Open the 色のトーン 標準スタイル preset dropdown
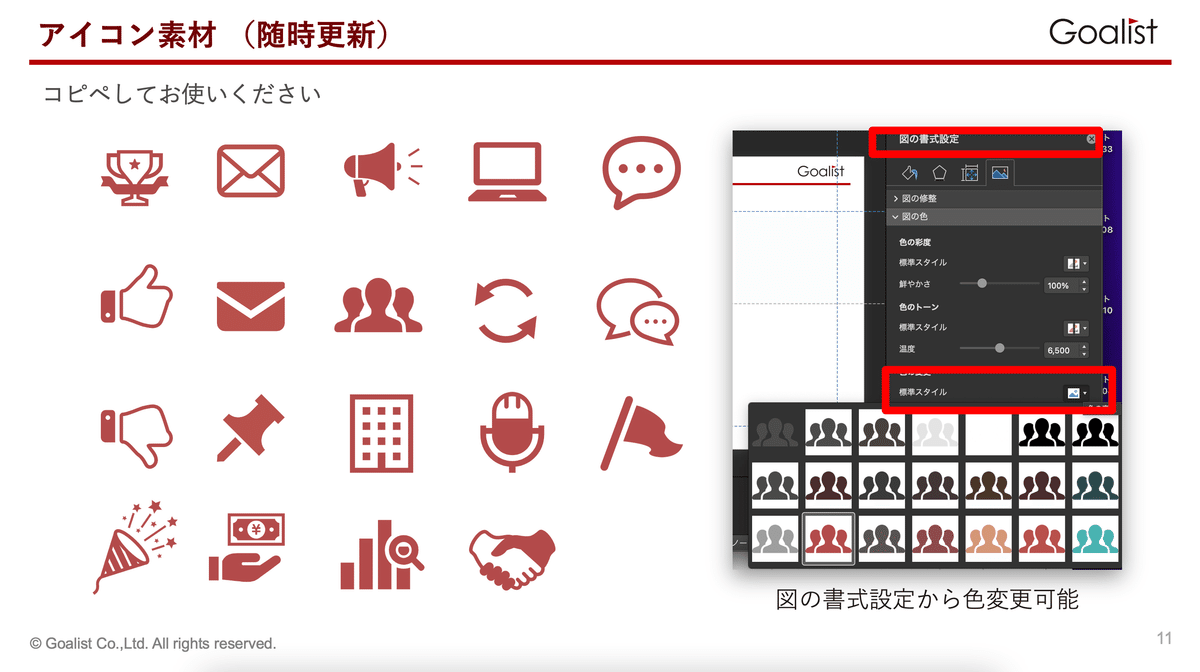This screenshot has height=672, width=1200. (x=1077, y=327)
